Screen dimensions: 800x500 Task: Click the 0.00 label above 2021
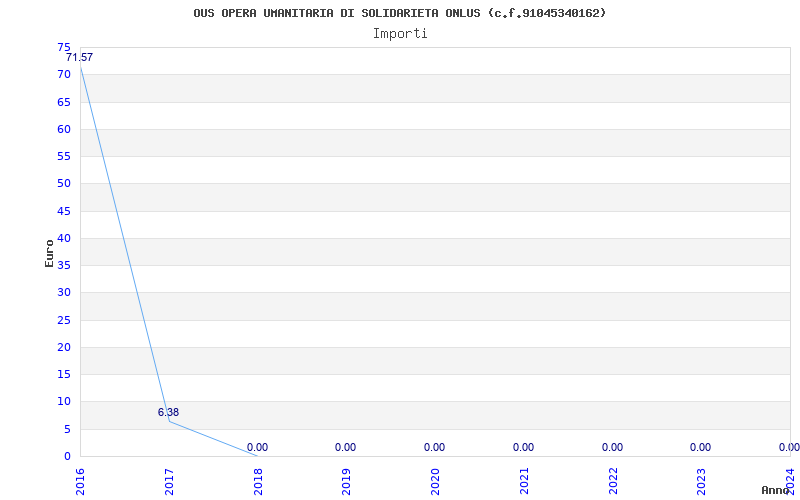click(x=523, y=447)
